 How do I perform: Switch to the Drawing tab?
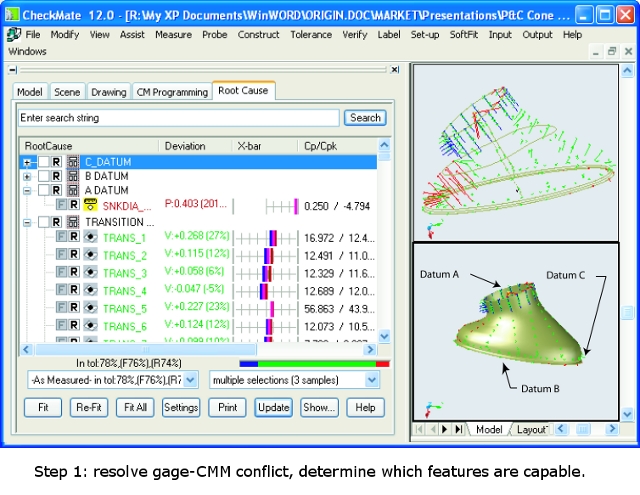[x=109, y=92]
